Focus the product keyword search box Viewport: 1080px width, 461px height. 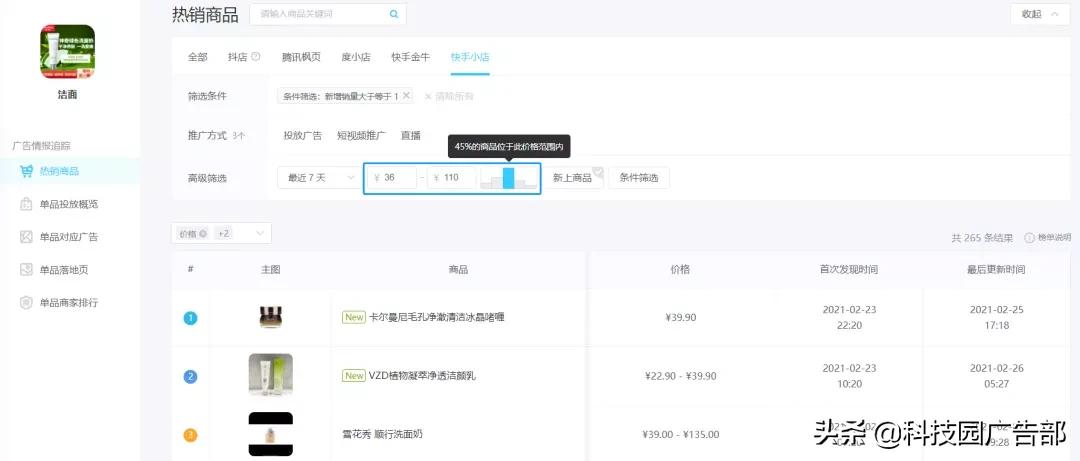[328, 14]
